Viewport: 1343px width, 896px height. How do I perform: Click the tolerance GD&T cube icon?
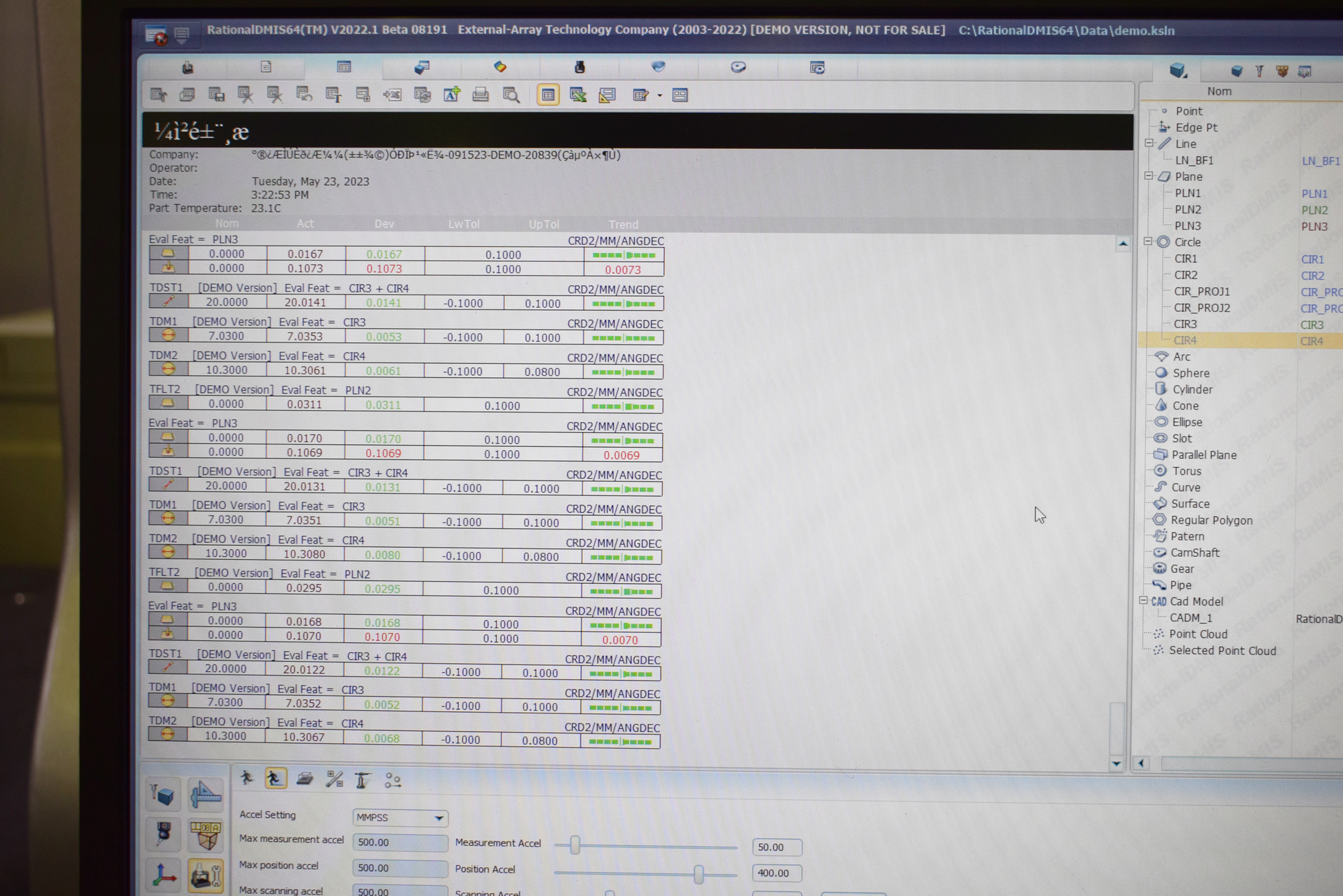coord(205,835)
